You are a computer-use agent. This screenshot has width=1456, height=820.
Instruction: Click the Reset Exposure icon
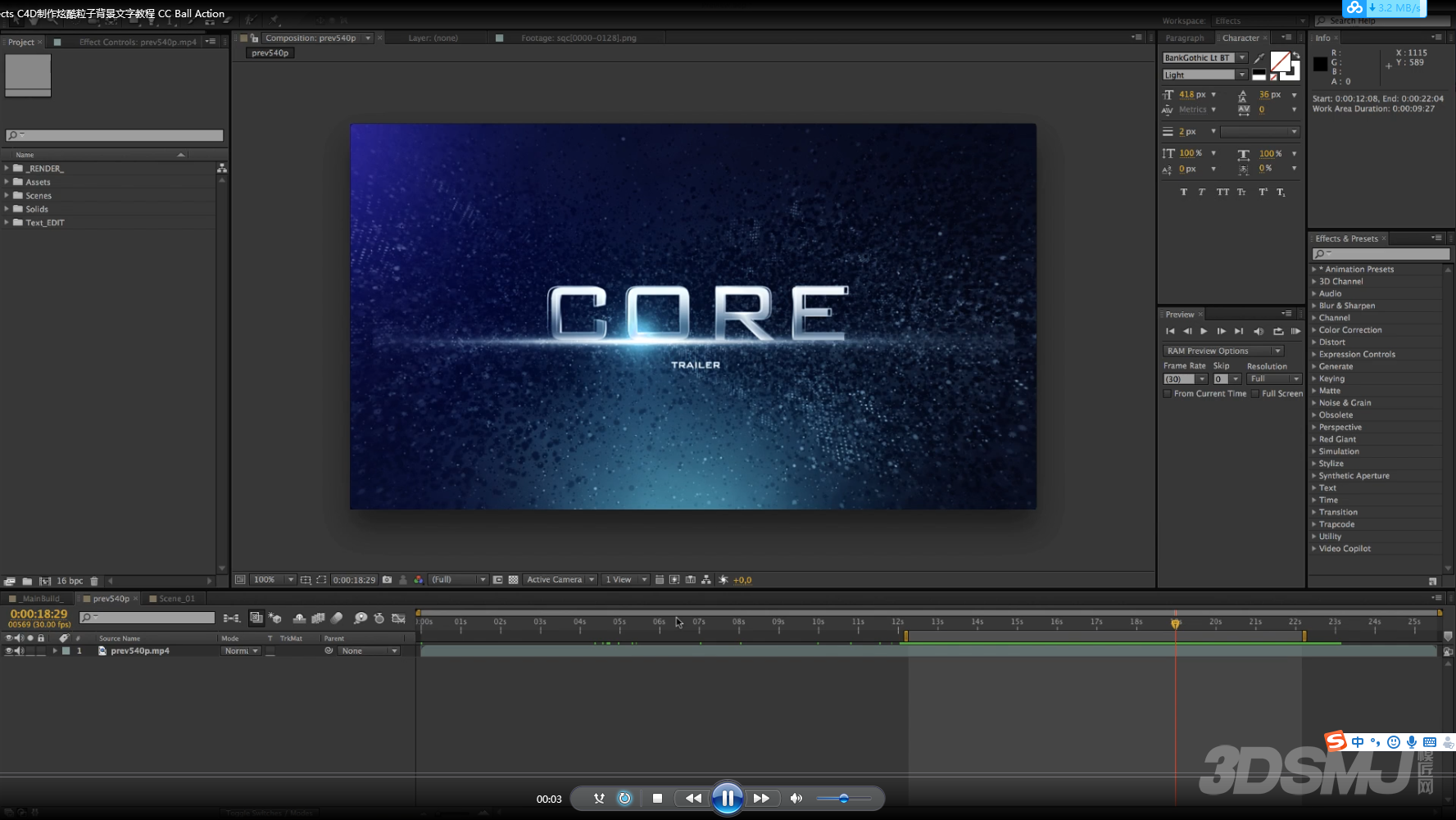point(723,579)
